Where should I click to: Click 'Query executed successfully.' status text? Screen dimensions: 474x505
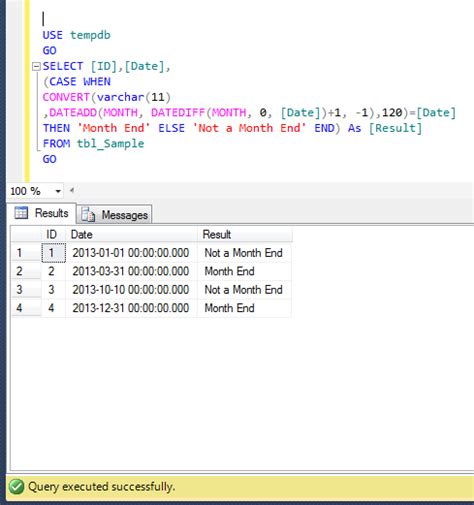coord(101,487)
